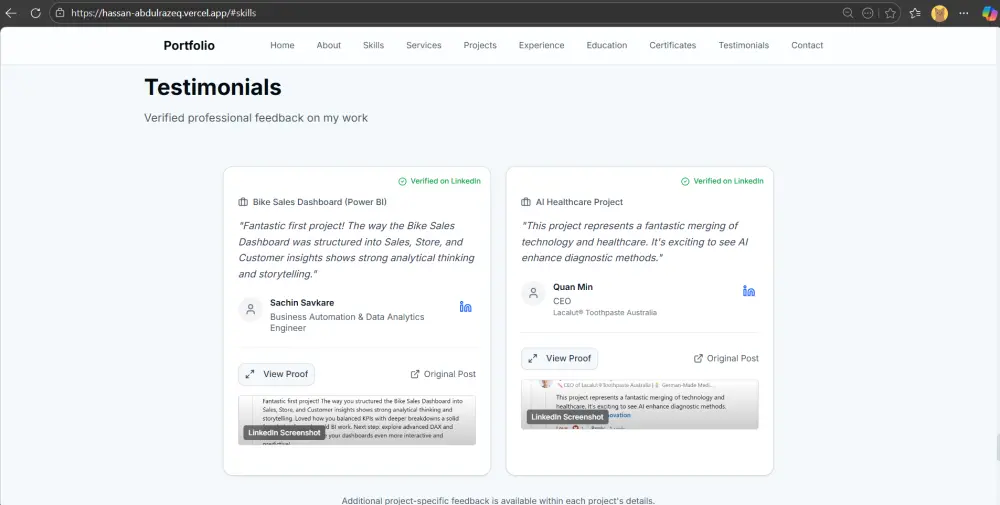1000x505 pixels.
Task: Open the Services nav link
Action: click(423, 45)
